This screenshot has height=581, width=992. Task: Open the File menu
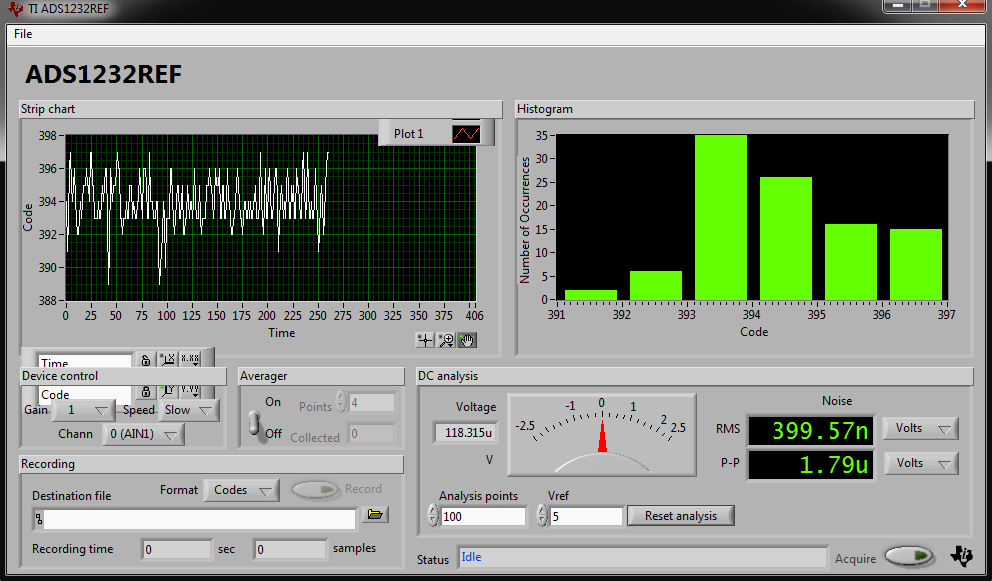pyautogui.click(x=23, y=34)
